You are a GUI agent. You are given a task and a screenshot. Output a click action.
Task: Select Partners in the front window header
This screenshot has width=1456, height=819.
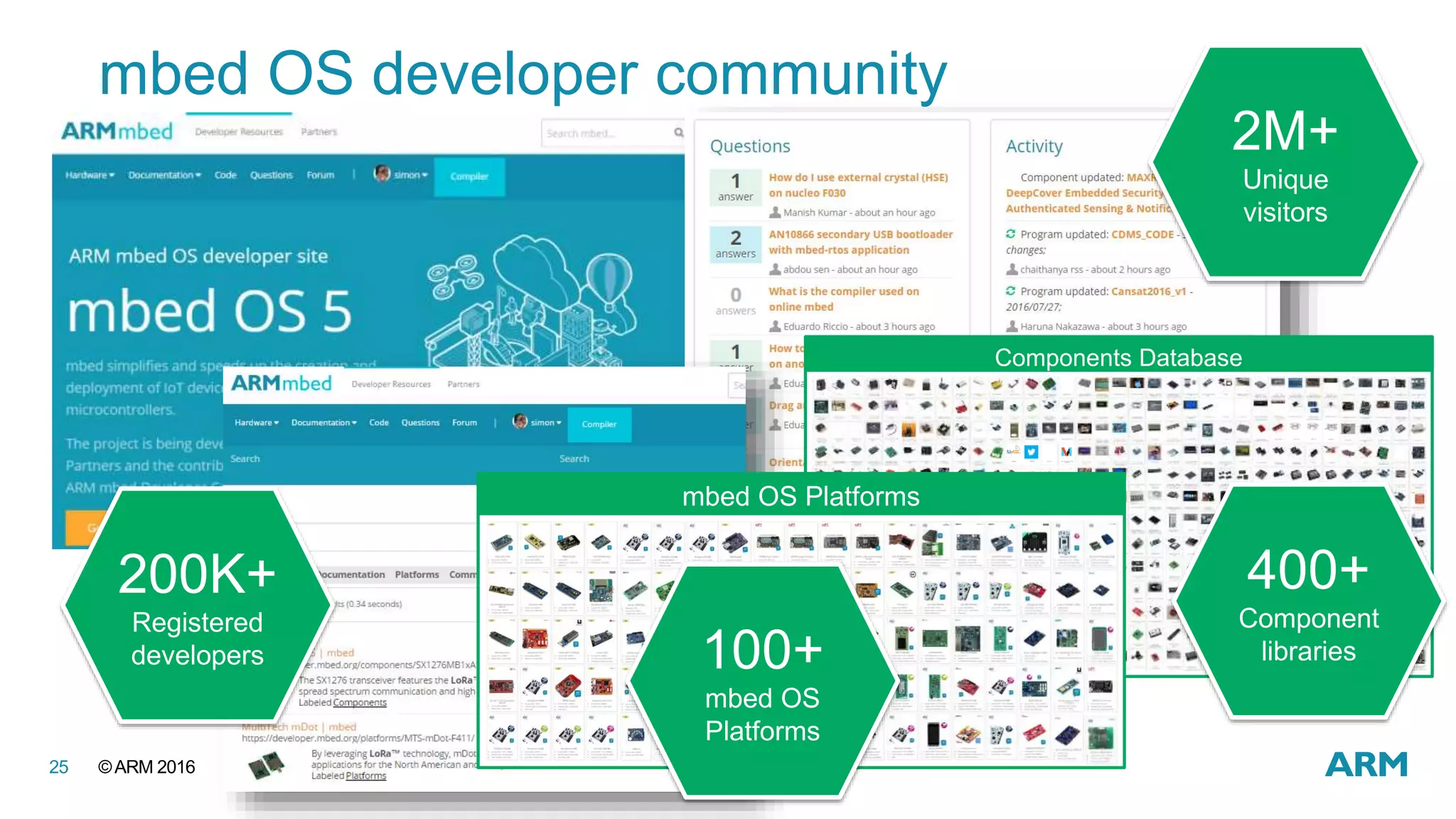[x=464, y=384]
